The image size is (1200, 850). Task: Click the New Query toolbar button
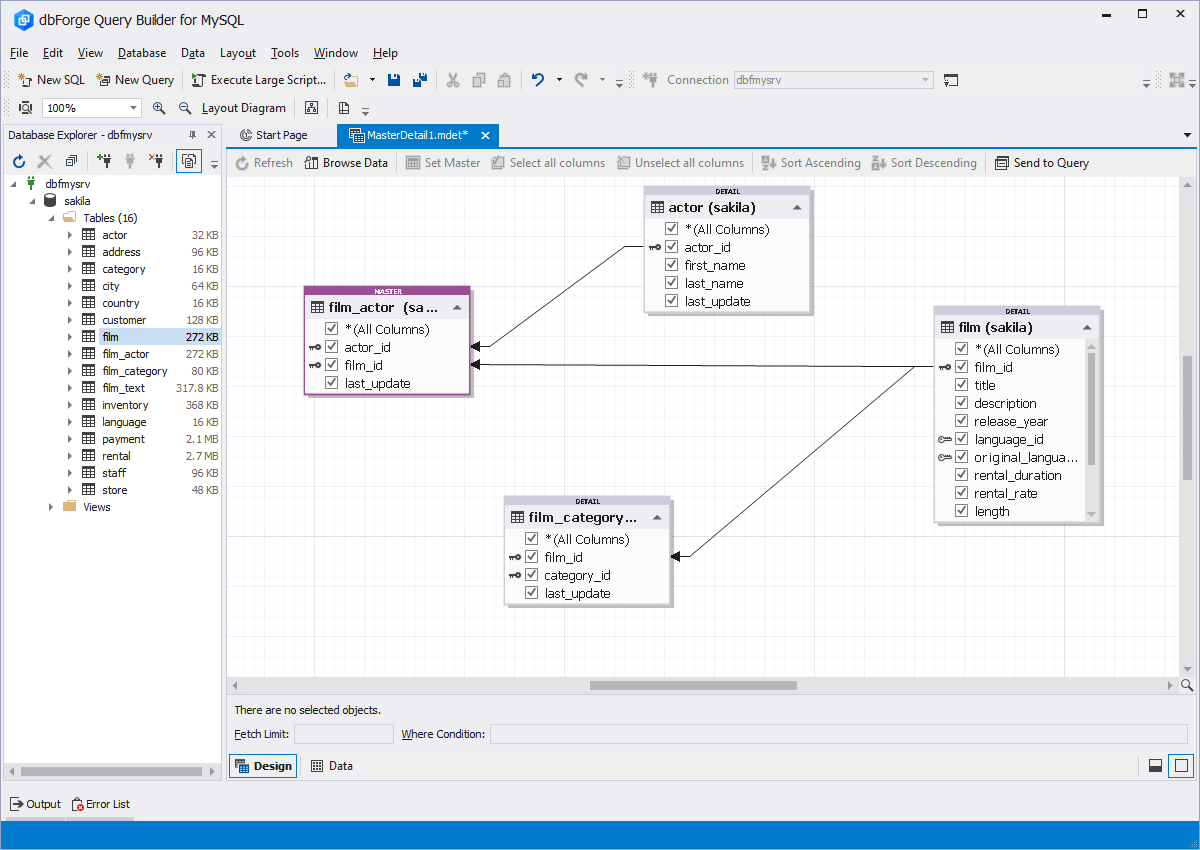coord(135,80)
